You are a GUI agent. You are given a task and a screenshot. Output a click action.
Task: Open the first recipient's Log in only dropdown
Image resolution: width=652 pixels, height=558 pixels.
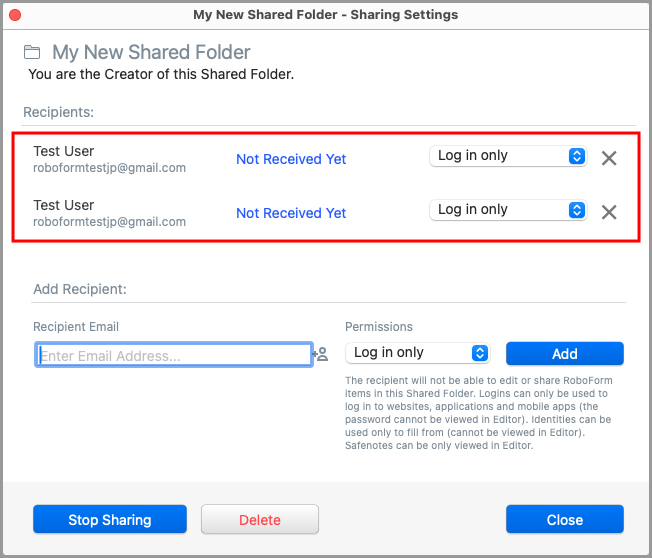508,156
